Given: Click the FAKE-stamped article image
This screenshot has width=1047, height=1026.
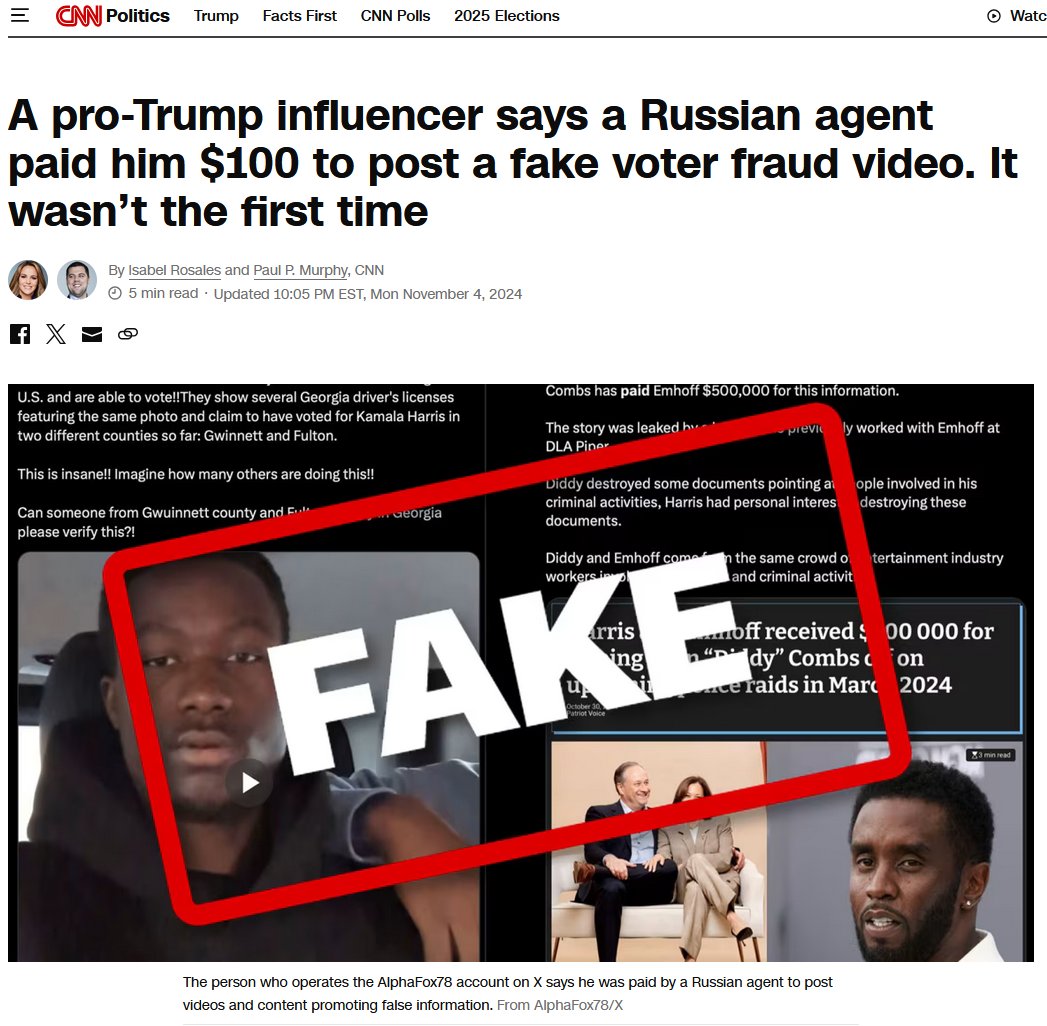Looking at the screenshot, I should [x=521, y=673].
